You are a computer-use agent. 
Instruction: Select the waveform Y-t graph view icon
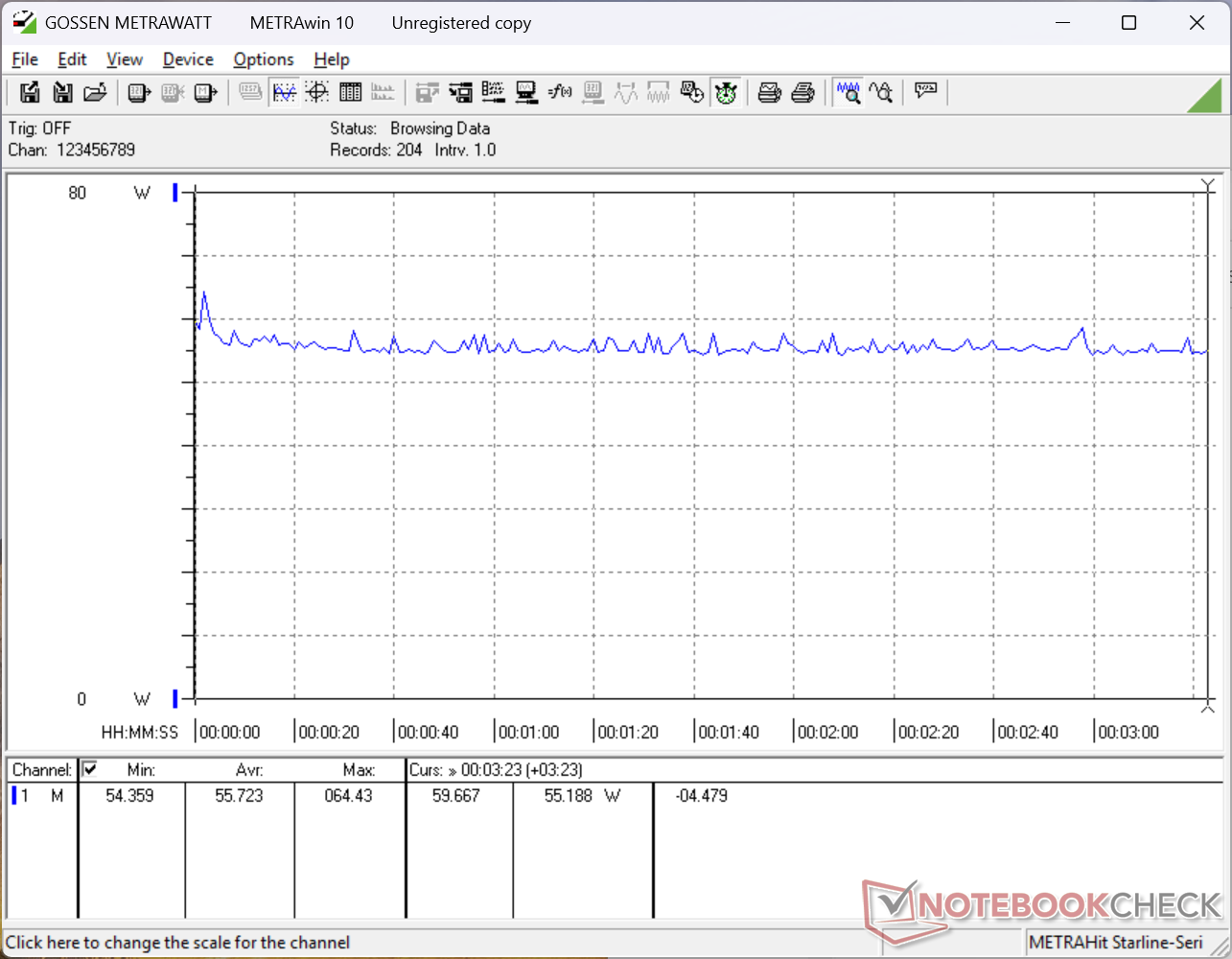tap(285, 92)
